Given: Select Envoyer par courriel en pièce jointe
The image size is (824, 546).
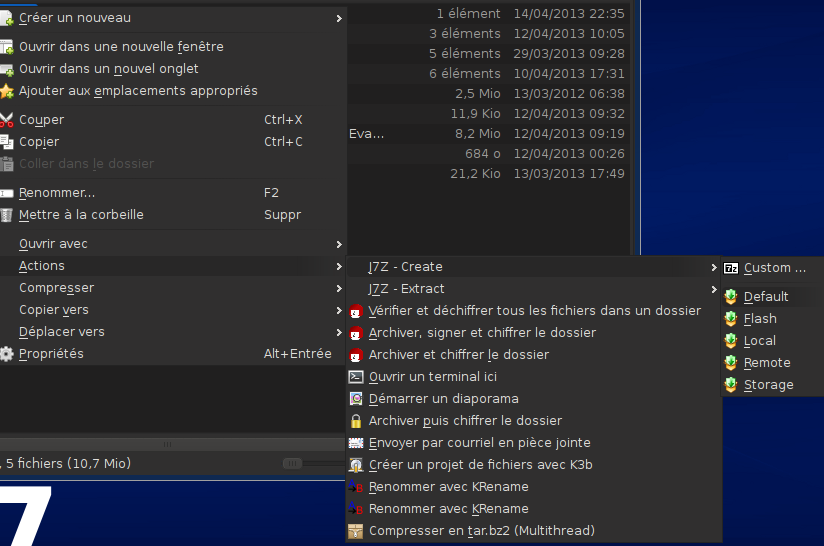Looking at the screenshot, I should click(x=533, y=443).
